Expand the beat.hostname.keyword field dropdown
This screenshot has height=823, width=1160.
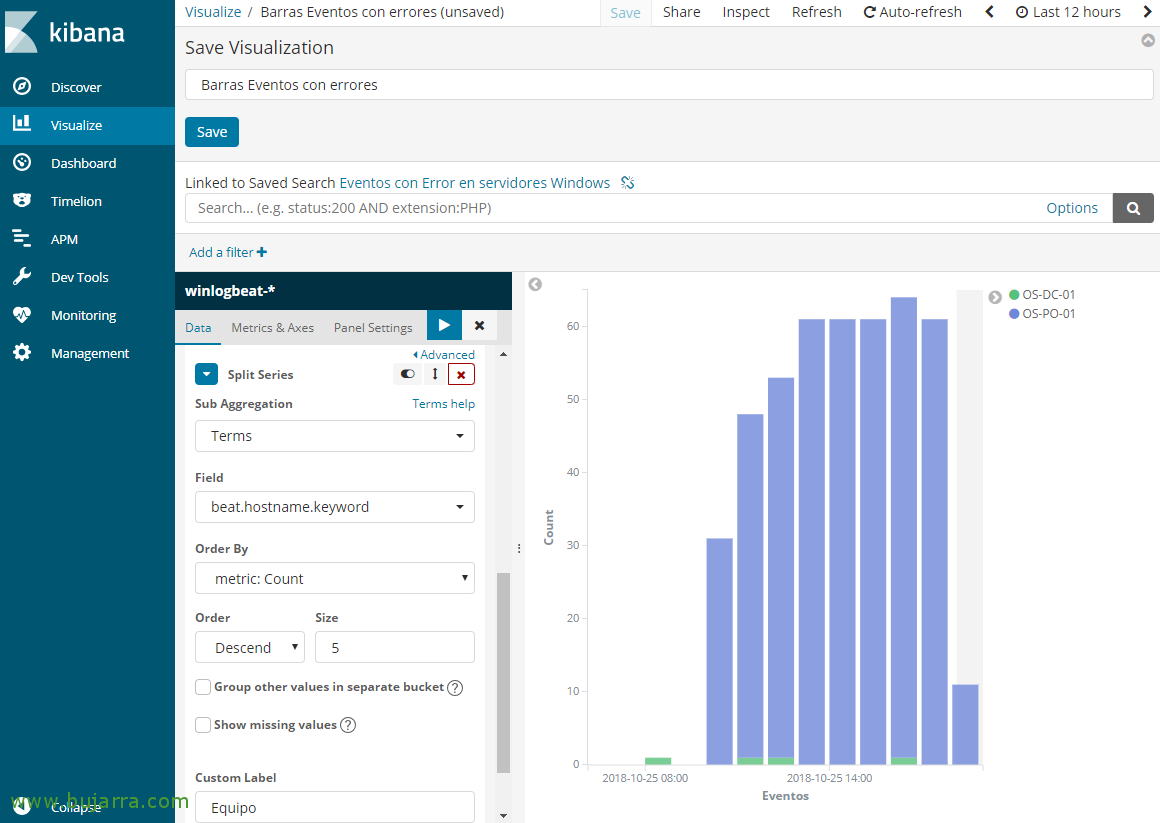coord(334,507)
